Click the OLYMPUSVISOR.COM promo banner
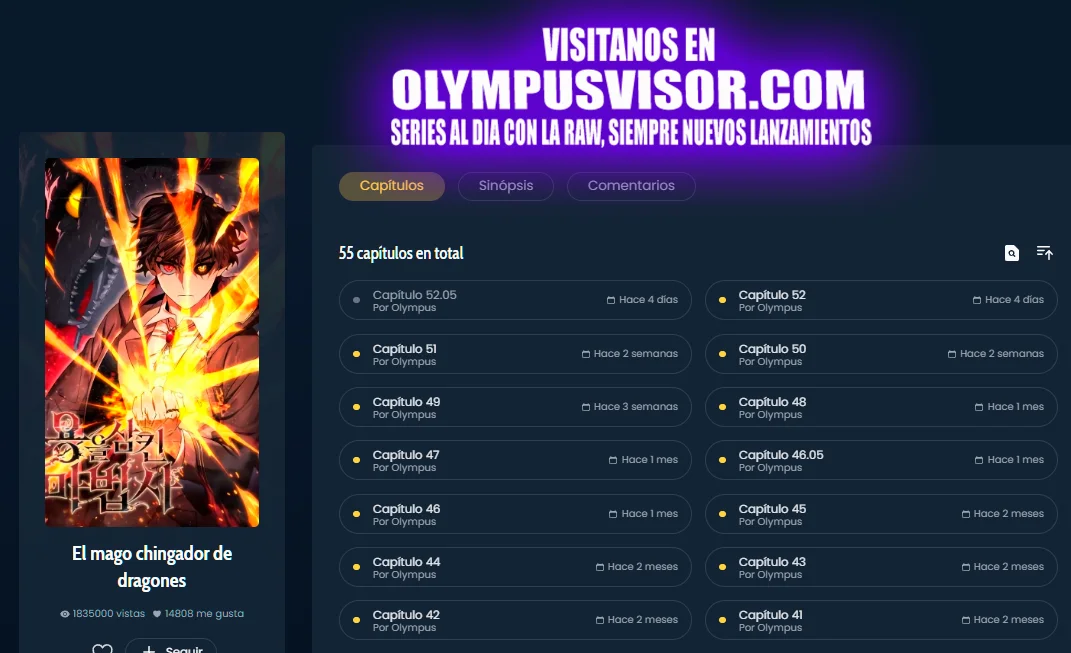 (x=630, y=87)
